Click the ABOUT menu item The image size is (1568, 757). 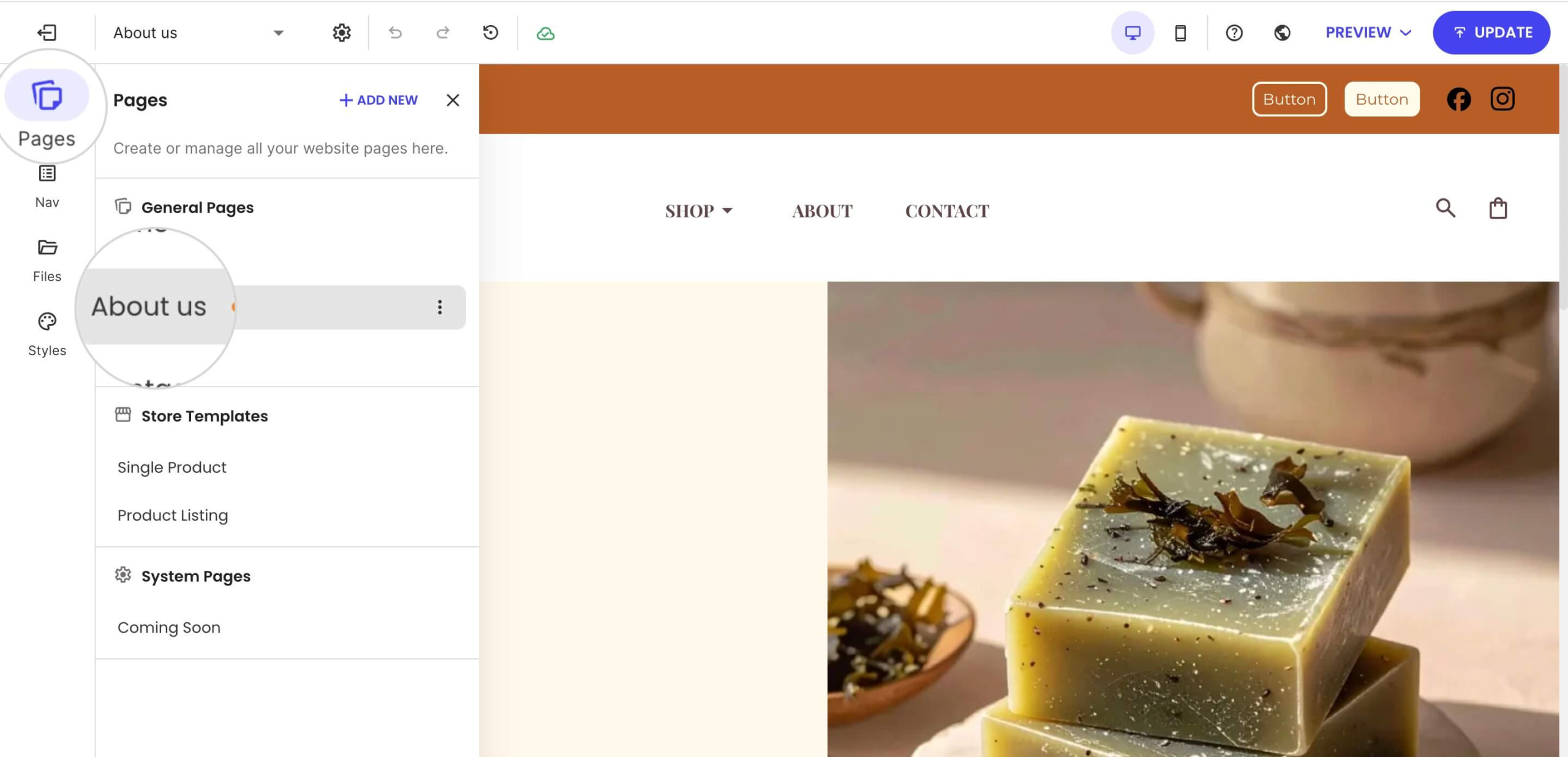tap(822, 211)
